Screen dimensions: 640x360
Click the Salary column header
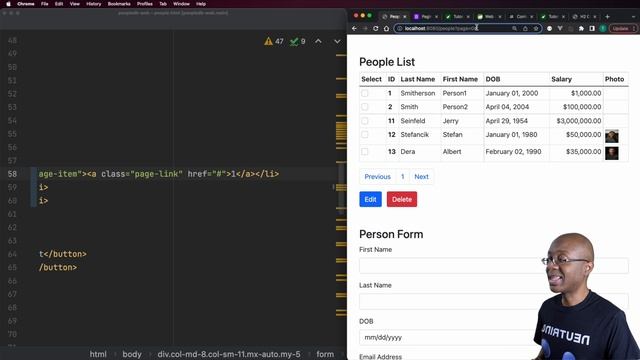(561, 79)
